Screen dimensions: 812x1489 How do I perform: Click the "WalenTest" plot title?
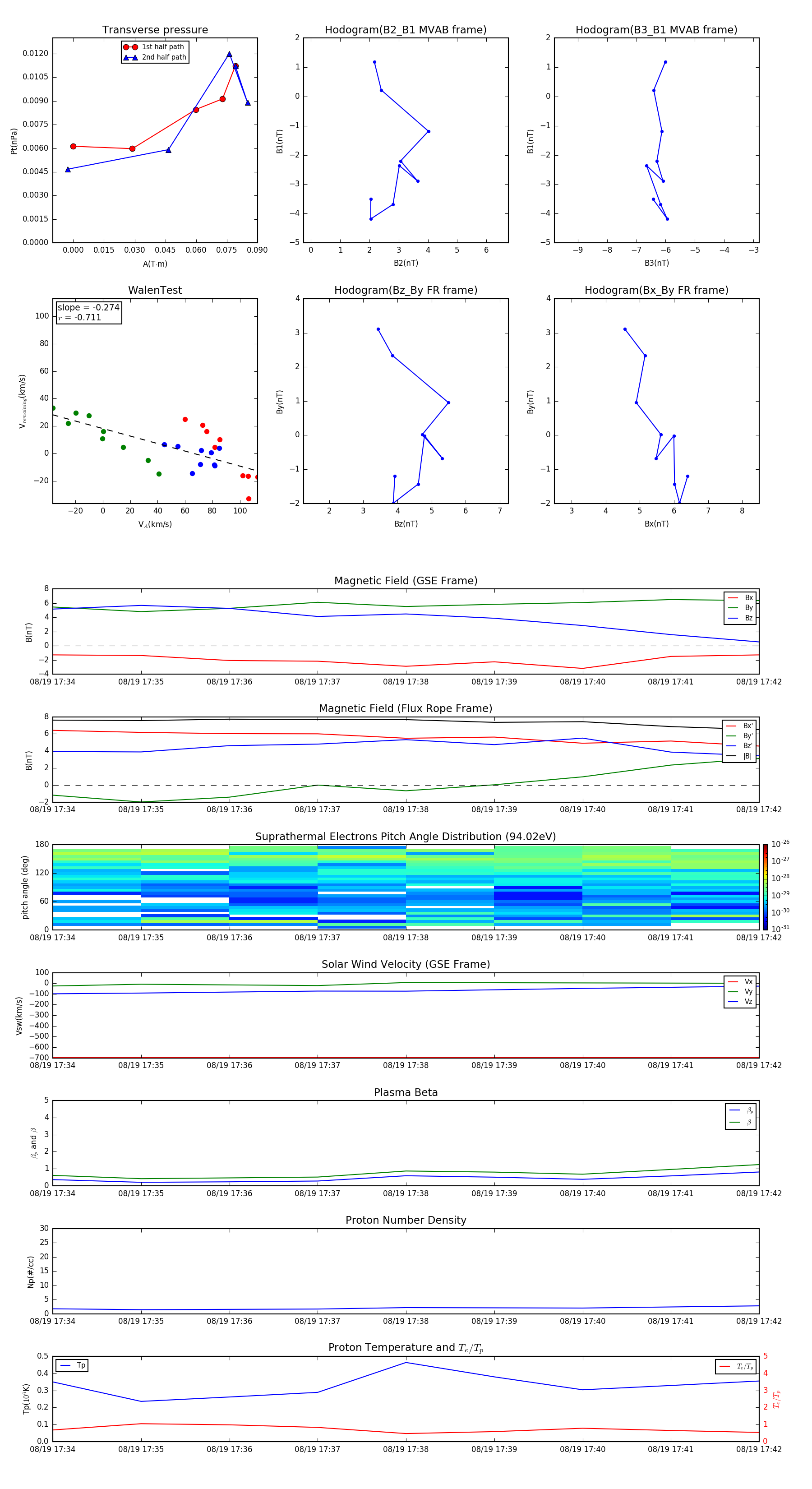tap(155, 290)
